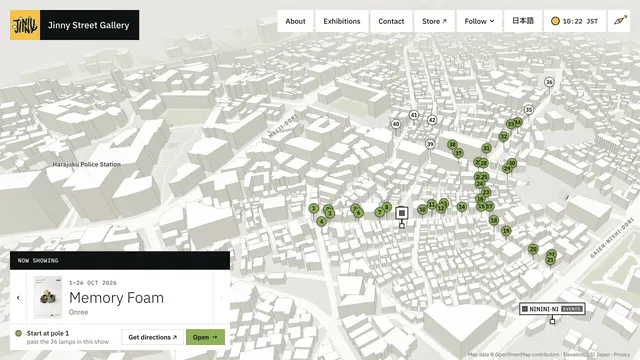Select lamp pole marker 8
Screen dimensions: 640x360
tap(387, 207)
